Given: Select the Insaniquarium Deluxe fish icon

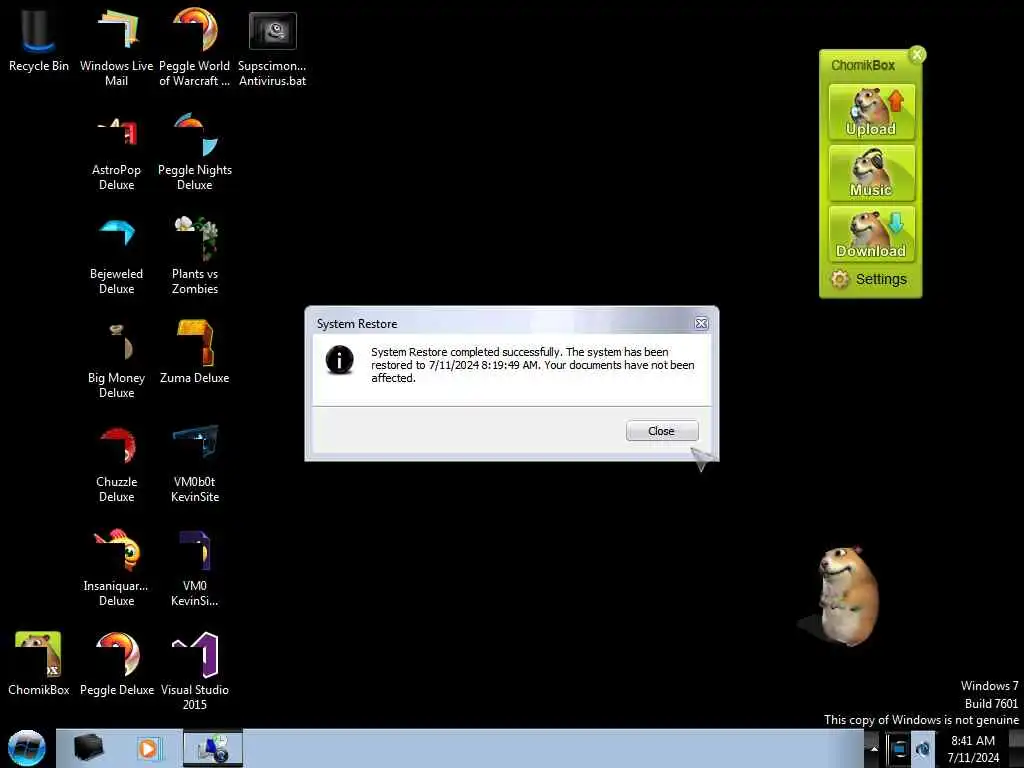Looking at the screenshot, I should pyautogui.click(x=116, y=567).
